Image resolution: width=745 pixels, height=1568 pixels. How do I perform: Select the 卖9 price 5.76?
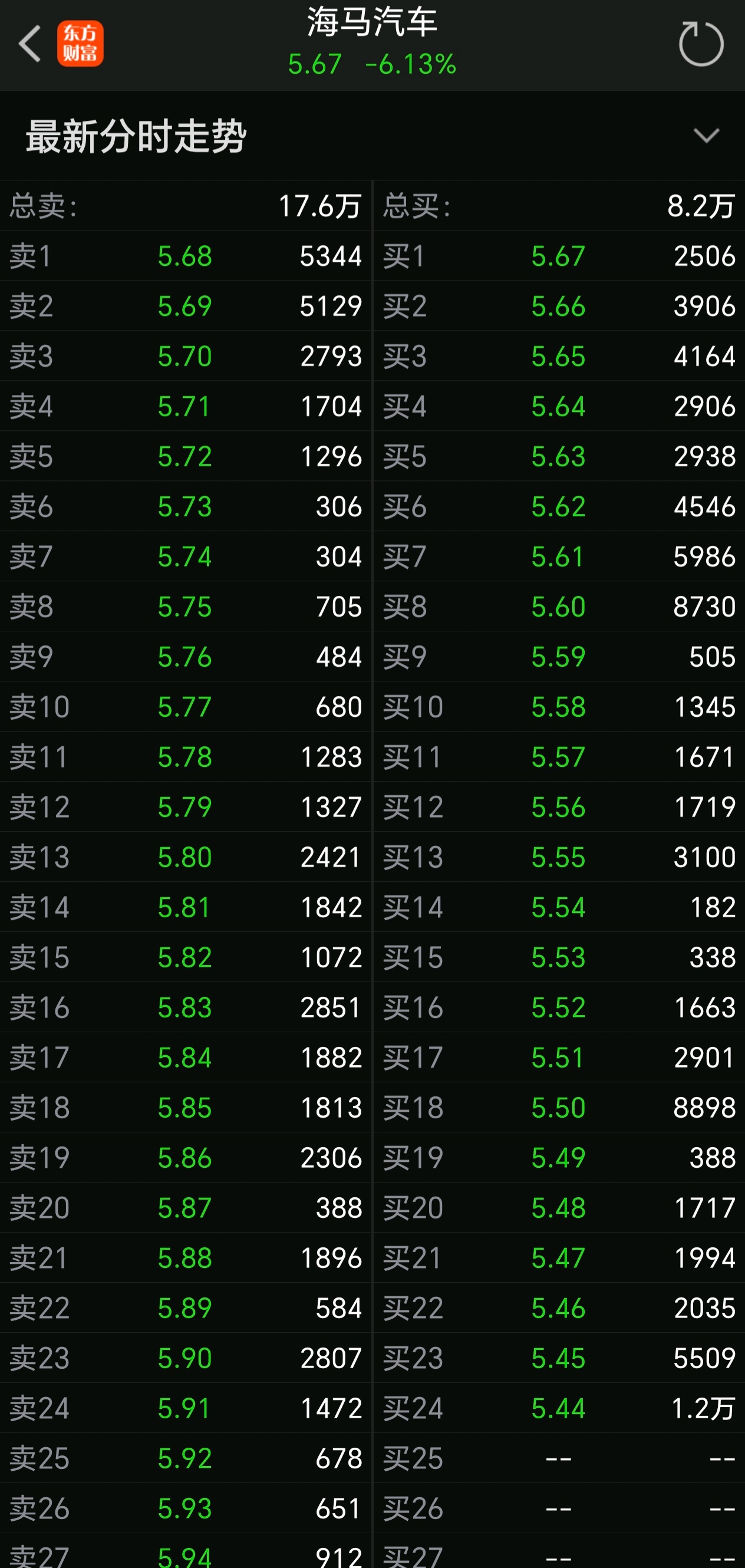coord(184,657)
